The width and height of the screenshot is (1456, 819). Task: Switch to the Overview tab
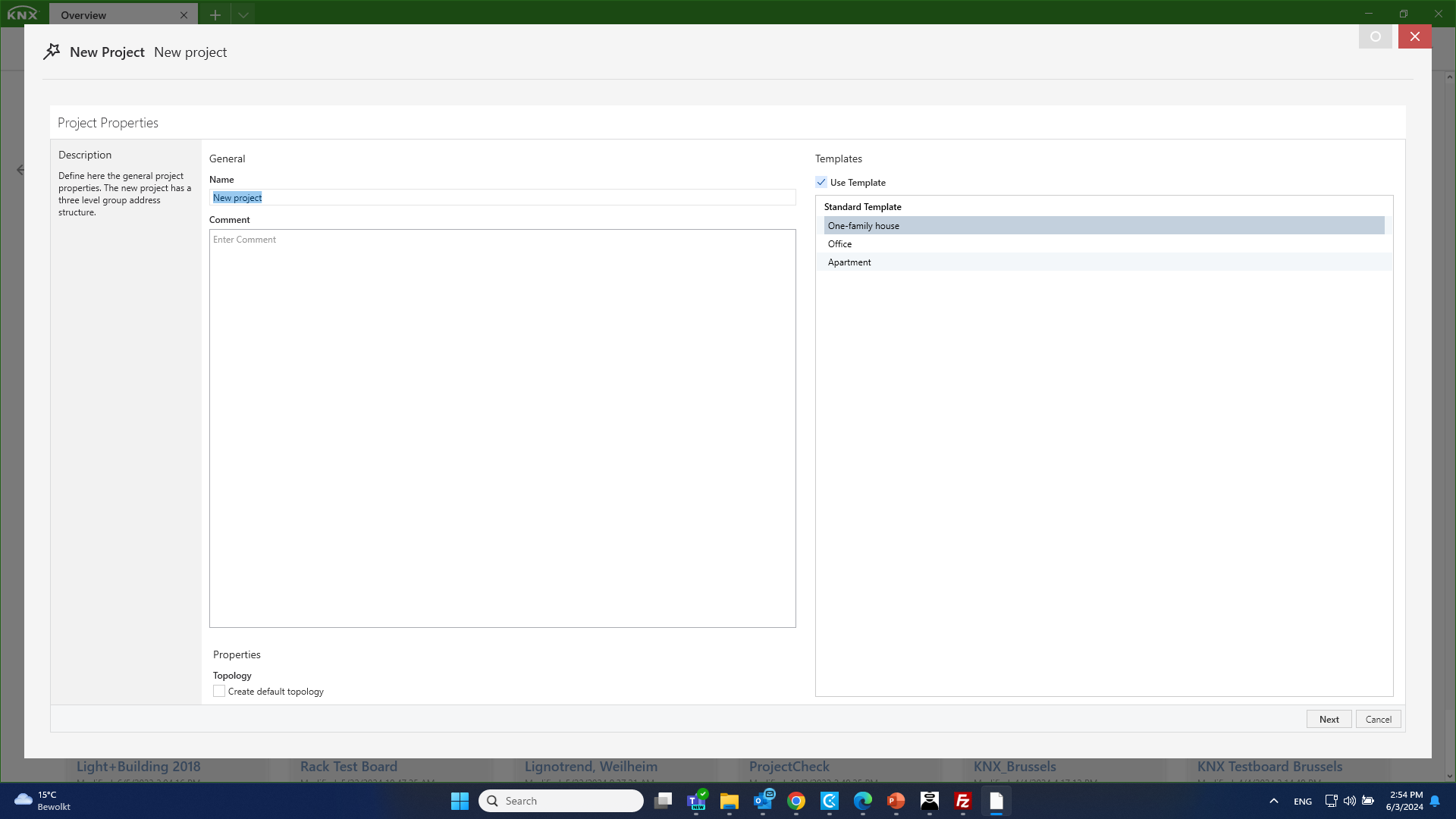point(83,14)
